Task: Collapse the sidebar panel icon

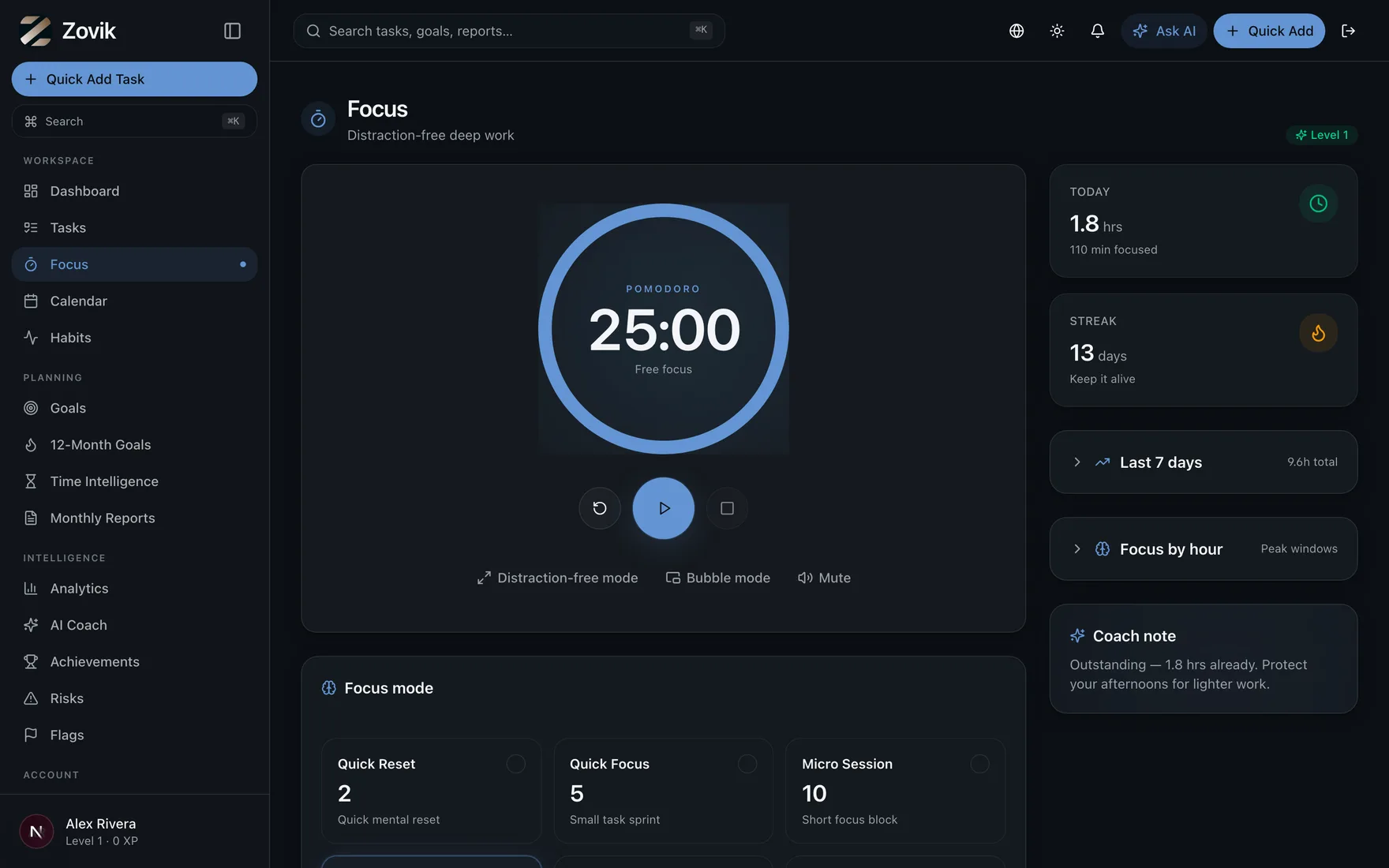Action: (232, 31)
